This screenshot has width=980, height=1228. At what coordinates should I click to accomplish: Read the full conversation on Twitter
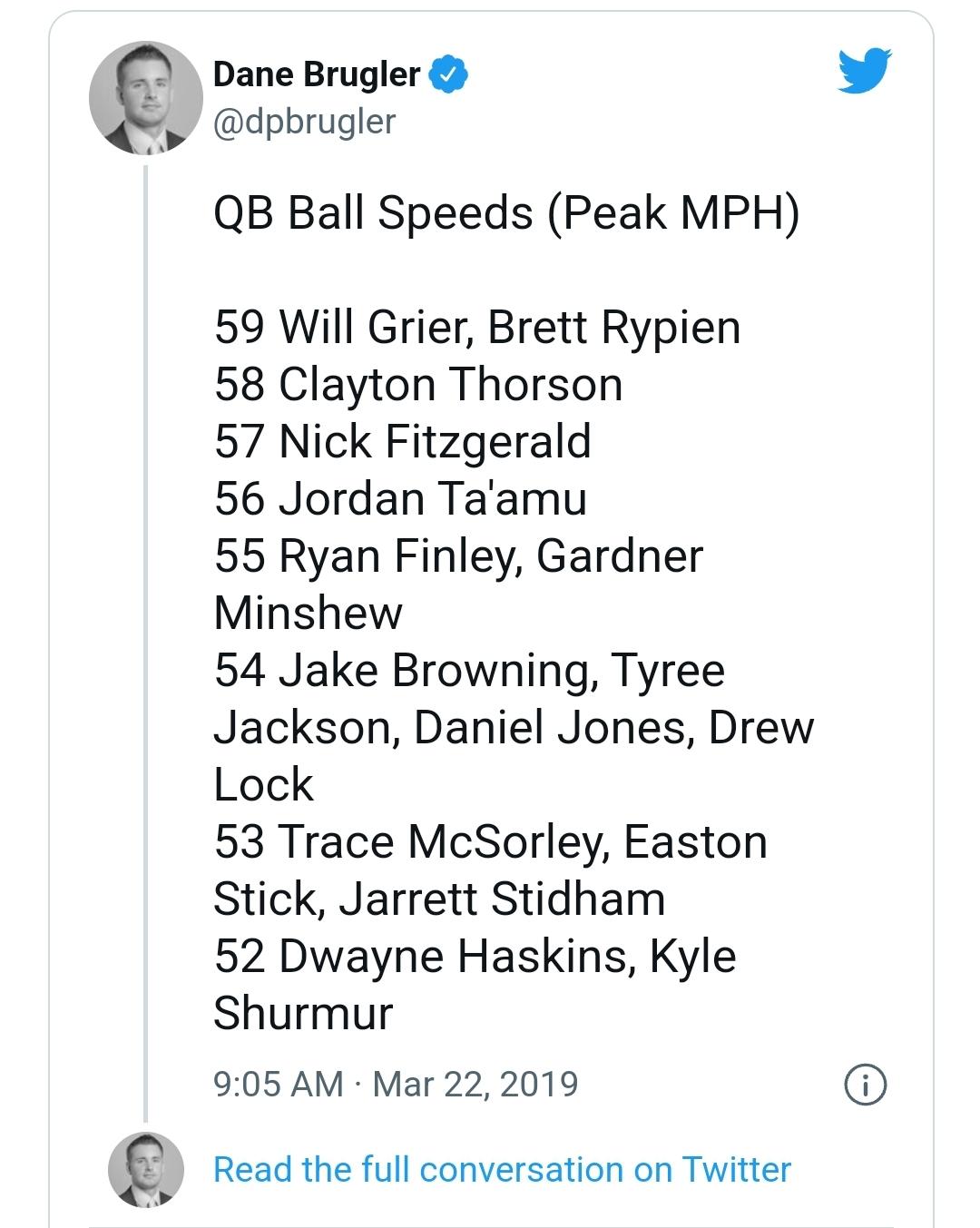coord(502,1170)
